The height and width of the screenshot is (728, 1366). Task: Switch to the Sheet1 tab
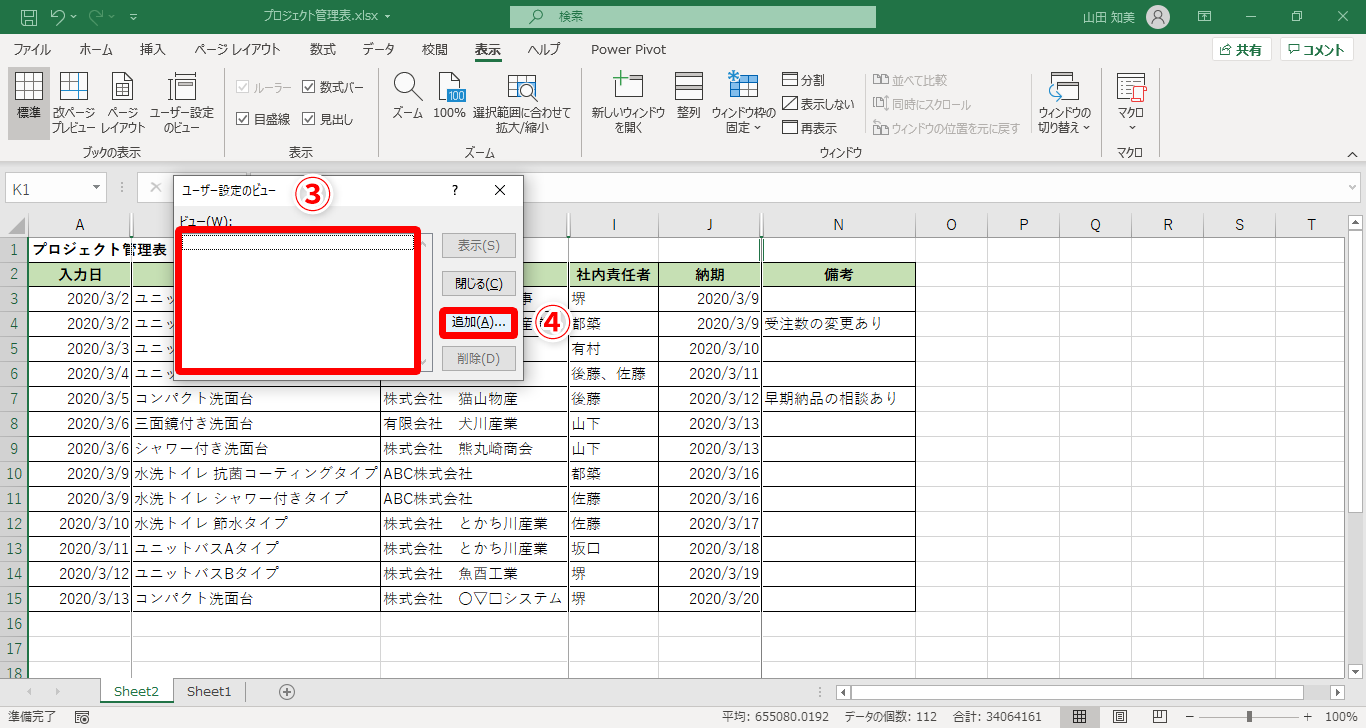click(x=209, y=691)
